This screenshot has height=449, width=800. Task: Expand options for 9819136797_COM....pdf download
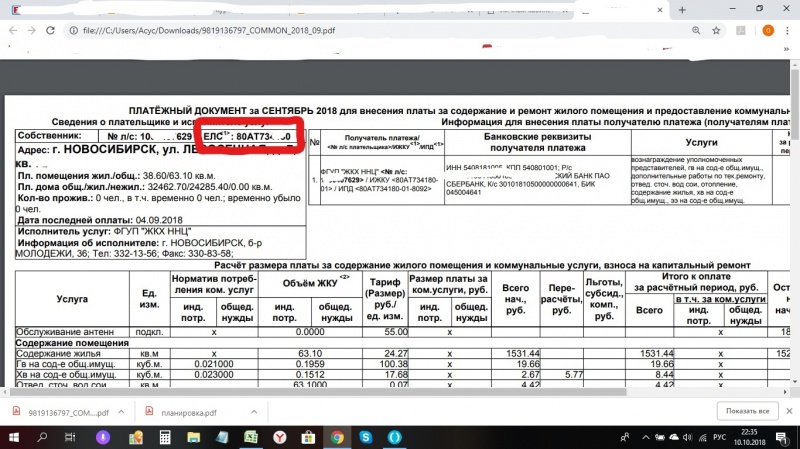(x=121, y=412)
